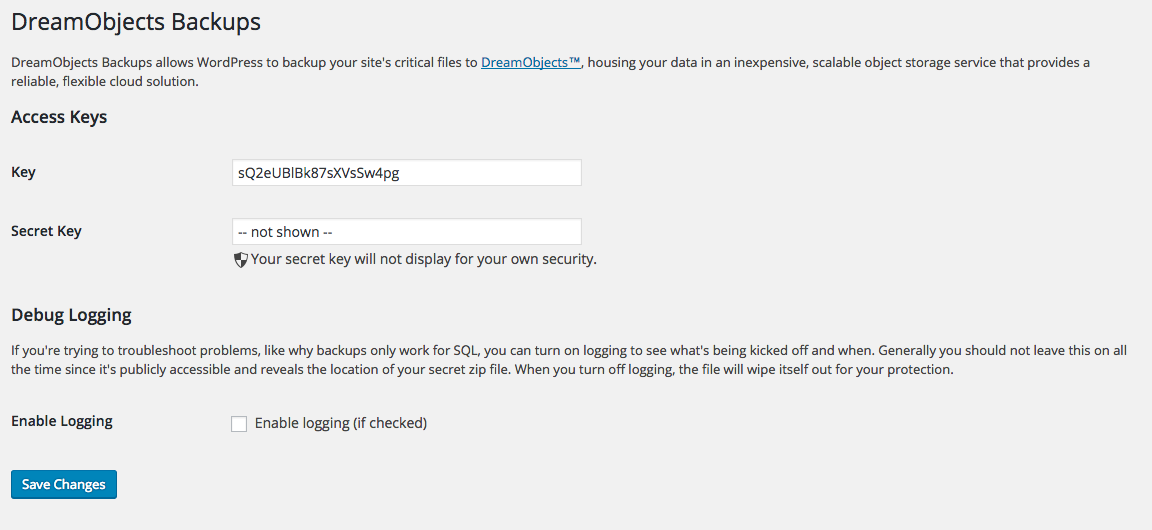Click the shield icon beside the security notice

pos(241,259)
